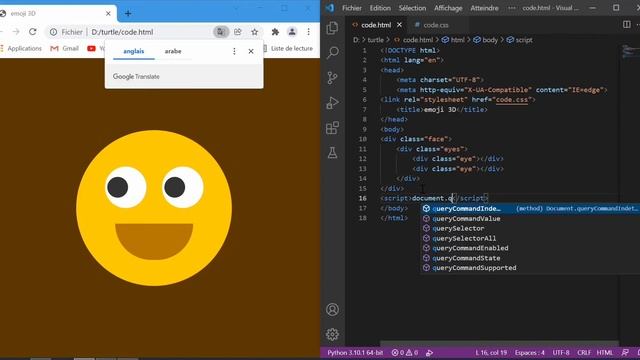640x360 pixels.
Task: Open the Edition menu
Action: (380, 8)
